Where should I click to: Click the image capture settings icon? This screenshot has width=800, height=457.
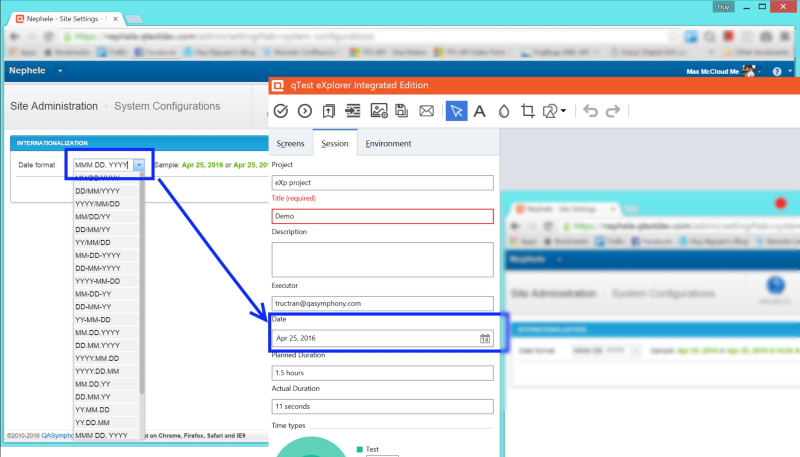[379, 111]
